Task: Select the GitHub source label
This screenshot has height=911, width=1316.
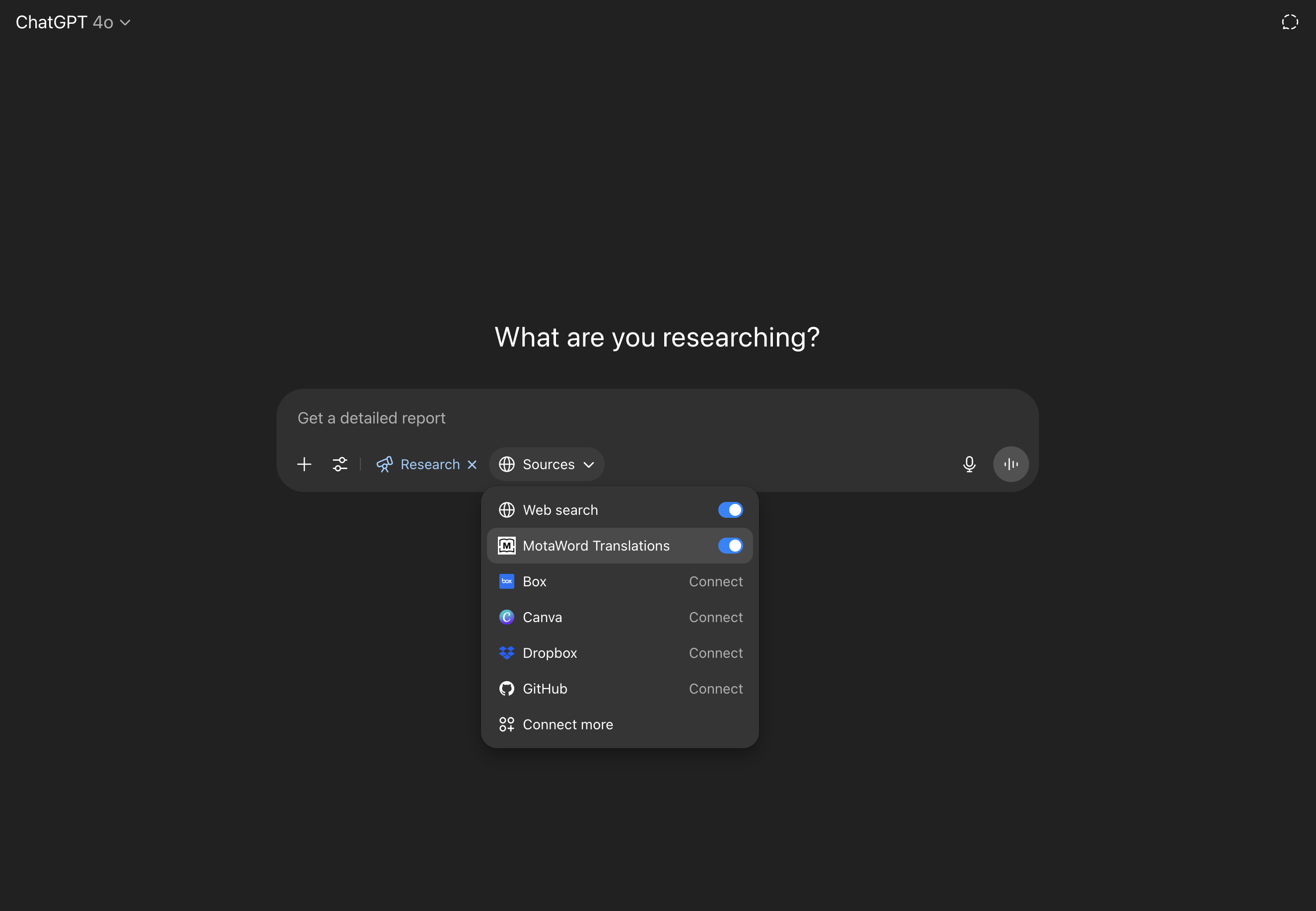Action: click(x=545, y=689)
